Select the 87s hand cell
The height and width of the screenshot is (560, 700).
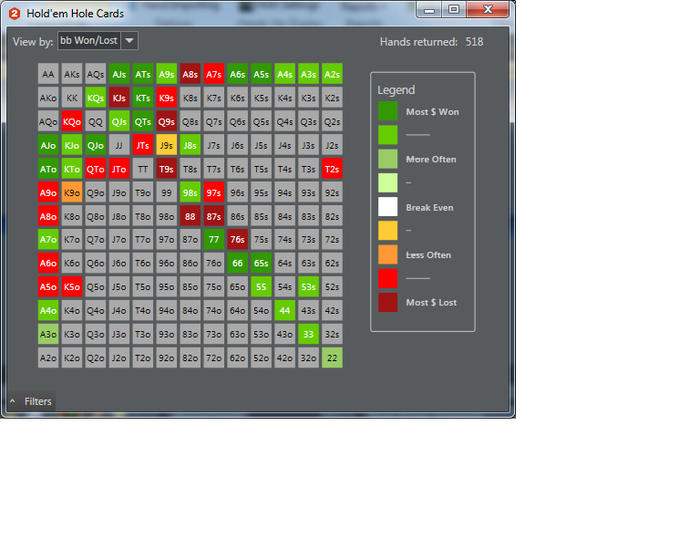point(214,216)
